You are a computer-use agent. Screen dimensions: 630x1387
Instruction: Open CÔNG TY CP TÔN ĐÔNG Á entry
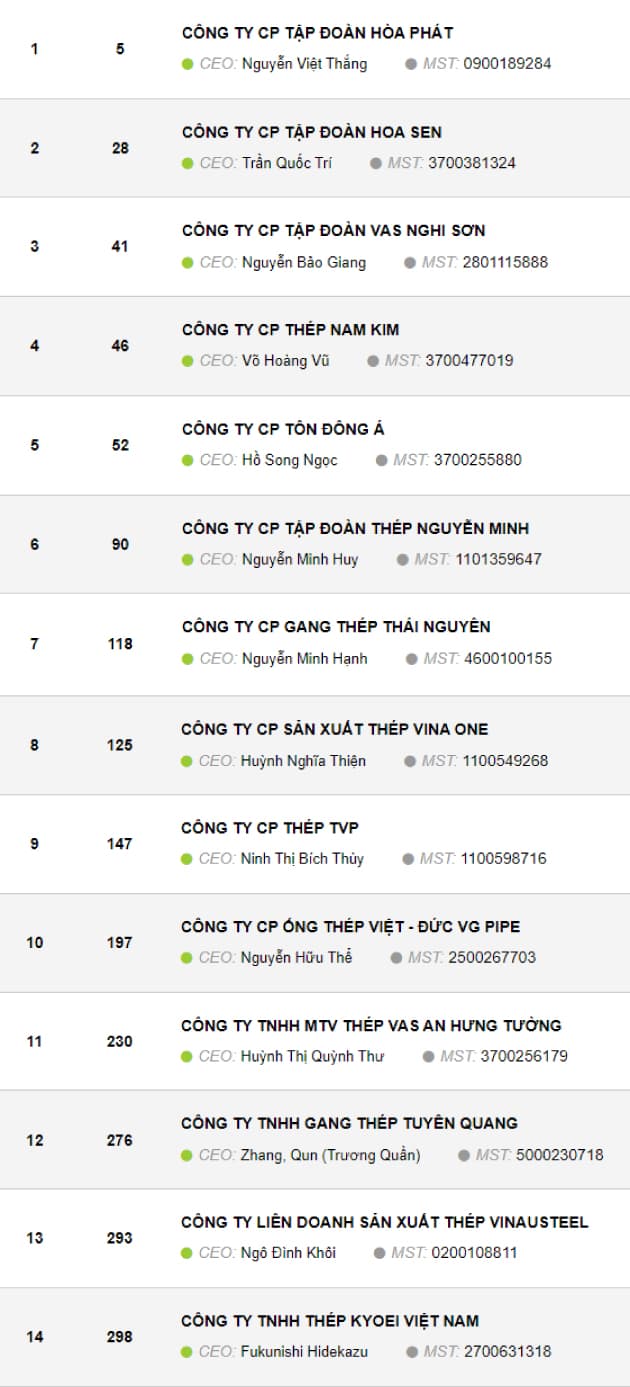click(283, 429)
